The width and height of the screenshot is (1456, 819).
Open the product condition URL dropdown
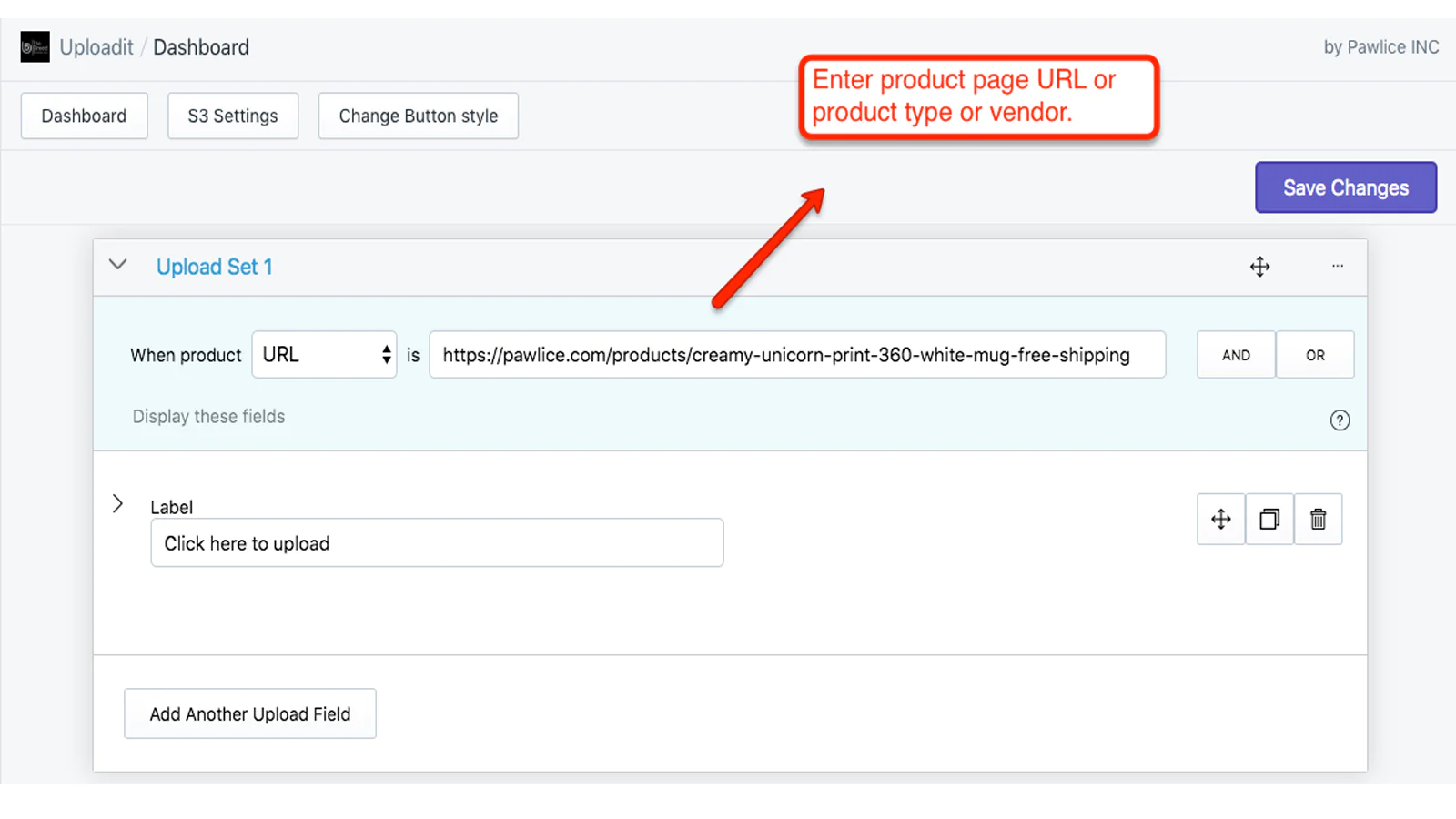click(x=324, y=355)
